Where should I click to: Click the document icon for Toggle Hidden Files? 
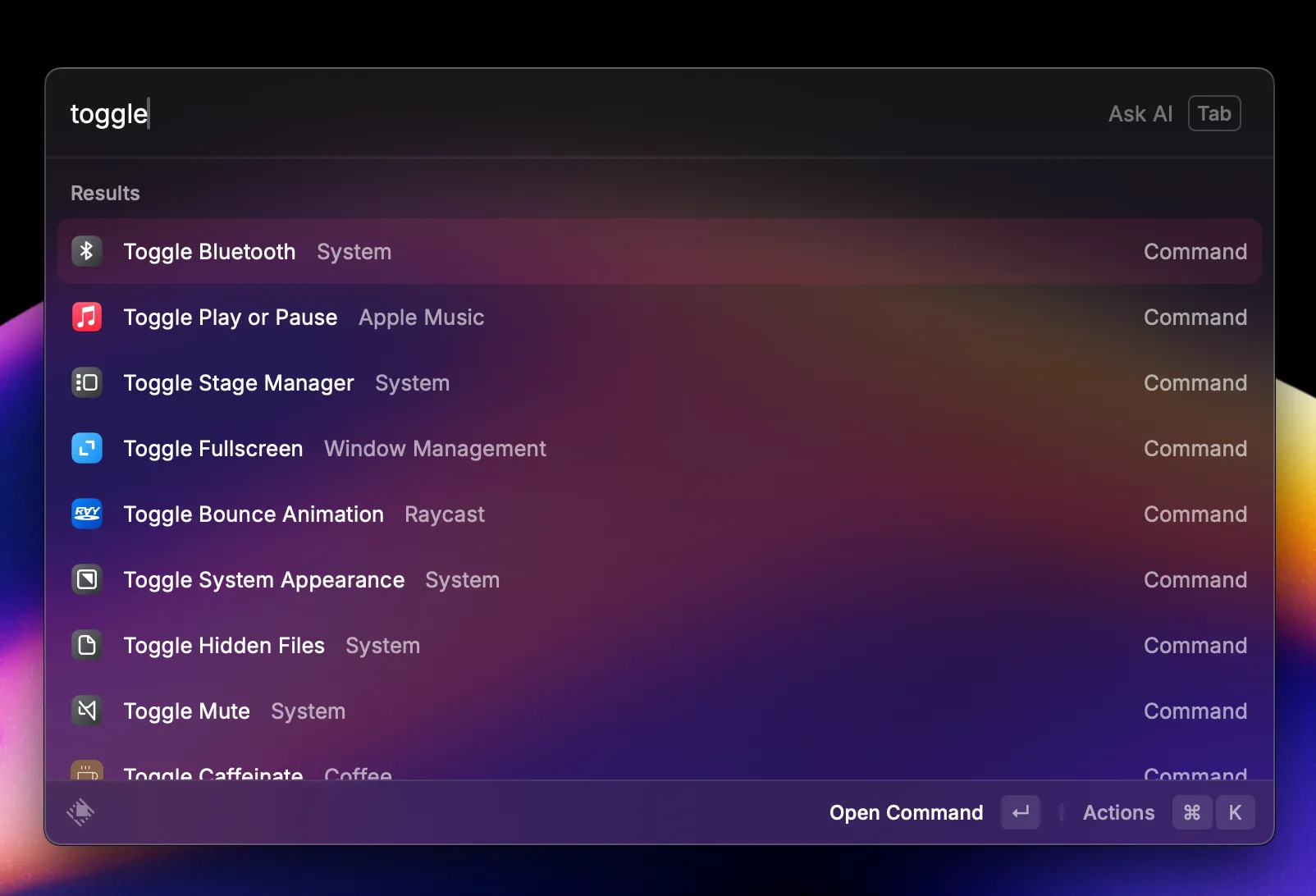[86, 645]
